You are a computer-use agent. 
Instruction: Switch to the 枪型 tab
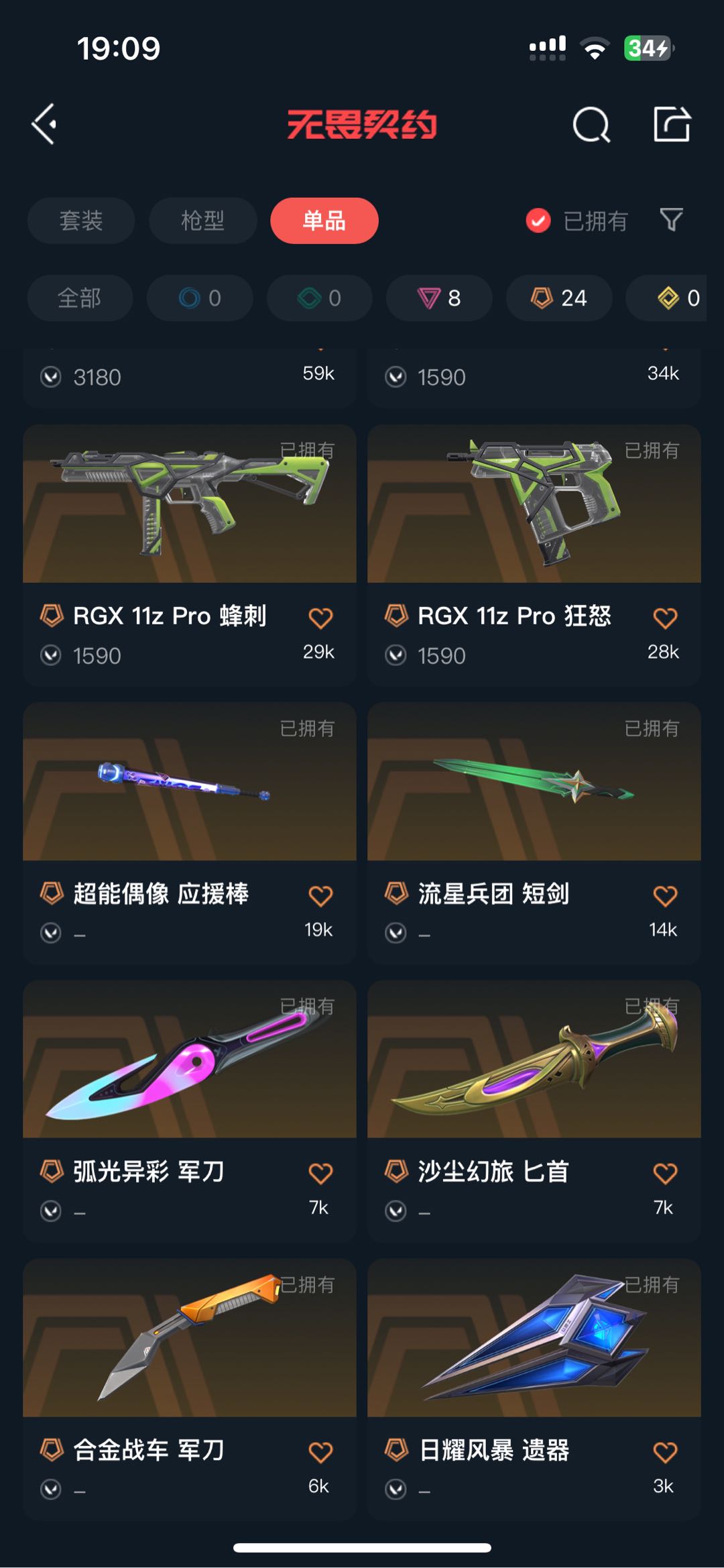point(203,221)
